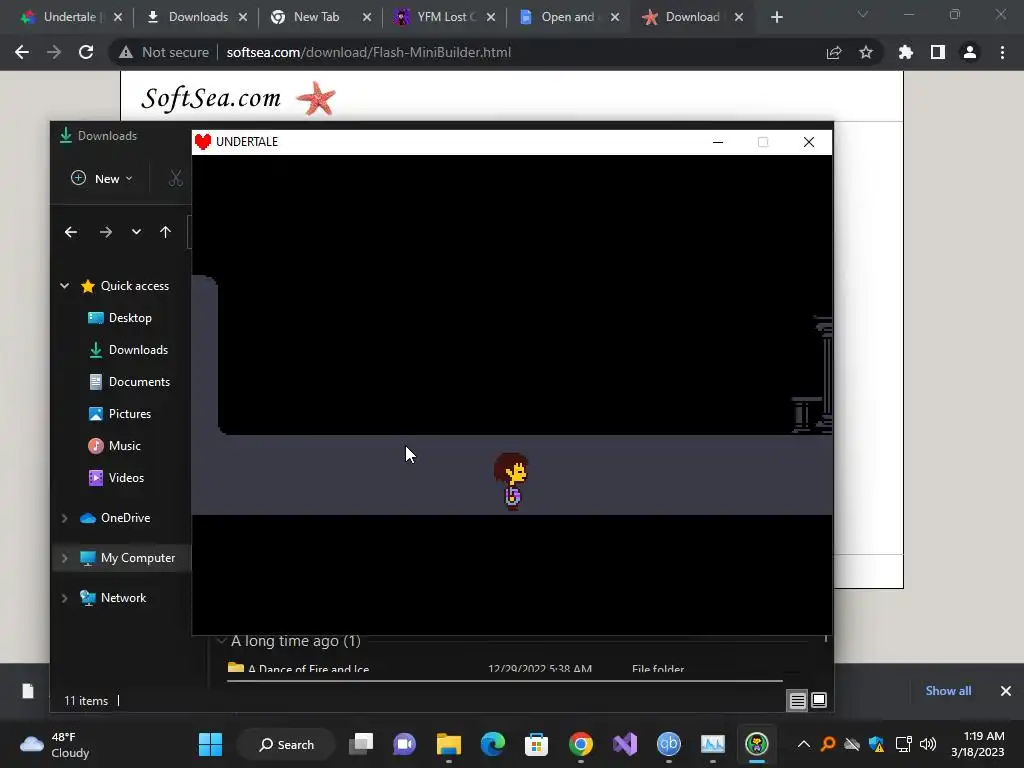Screen dimensions: 1024x768
Task: Open a new Chrome tab
Action: pyautogui.click(x=776, y=17)
